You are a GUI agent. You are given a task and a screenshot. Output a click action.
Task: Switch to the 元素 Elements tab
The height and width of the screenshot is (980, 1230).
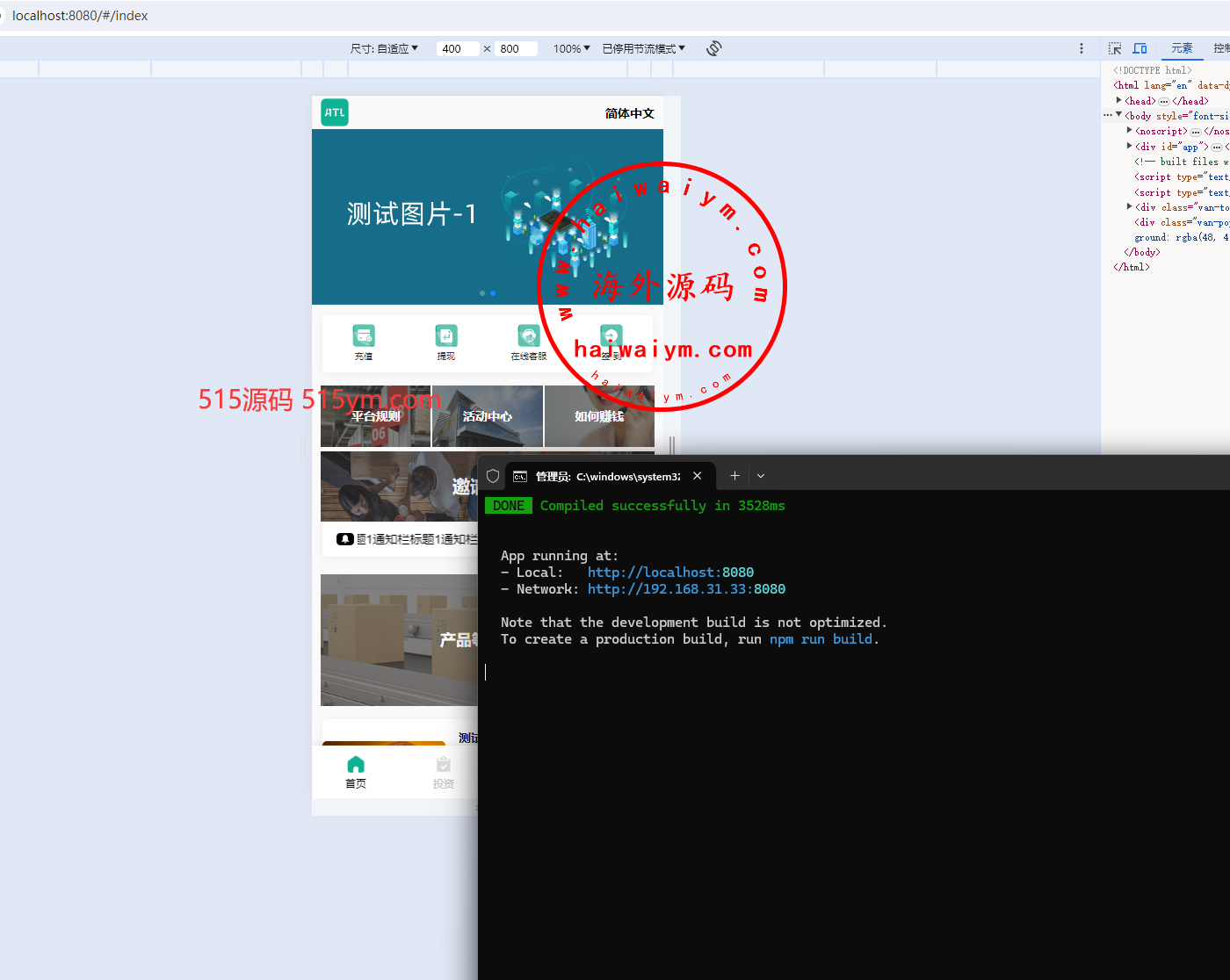coord(1182,48)
